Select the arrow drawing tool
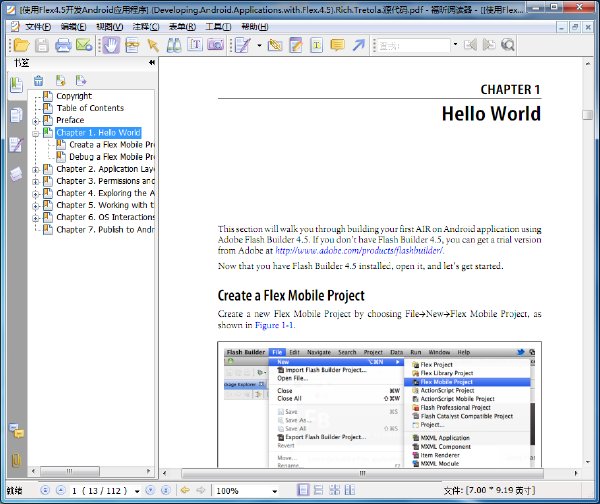 coord(359,45)
